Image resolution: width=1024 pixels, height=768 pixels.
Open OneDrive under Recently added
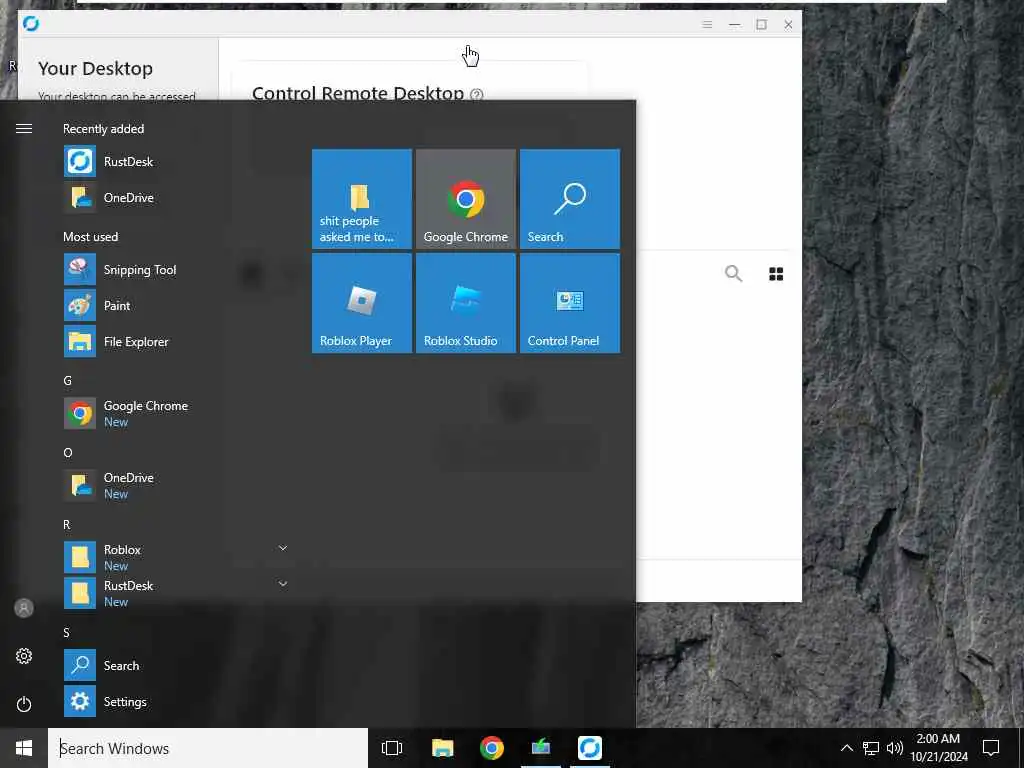(176, 197)
